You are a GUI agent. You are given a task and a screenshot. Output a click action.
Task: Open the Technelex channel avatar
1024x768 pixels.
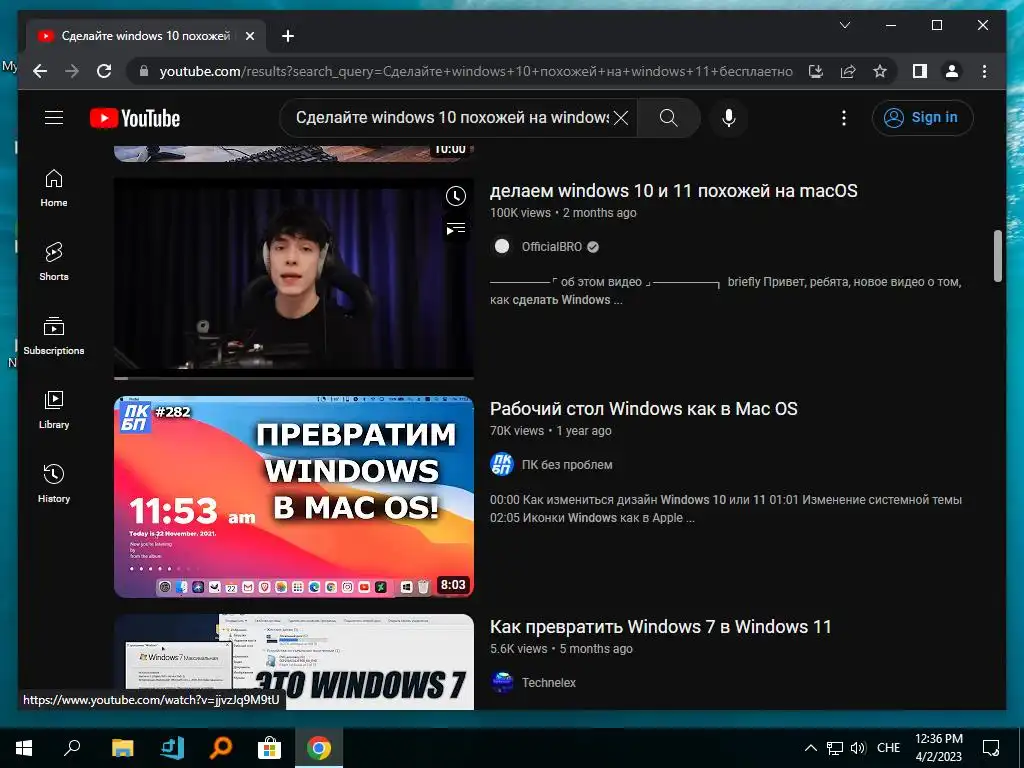[502, 682]
